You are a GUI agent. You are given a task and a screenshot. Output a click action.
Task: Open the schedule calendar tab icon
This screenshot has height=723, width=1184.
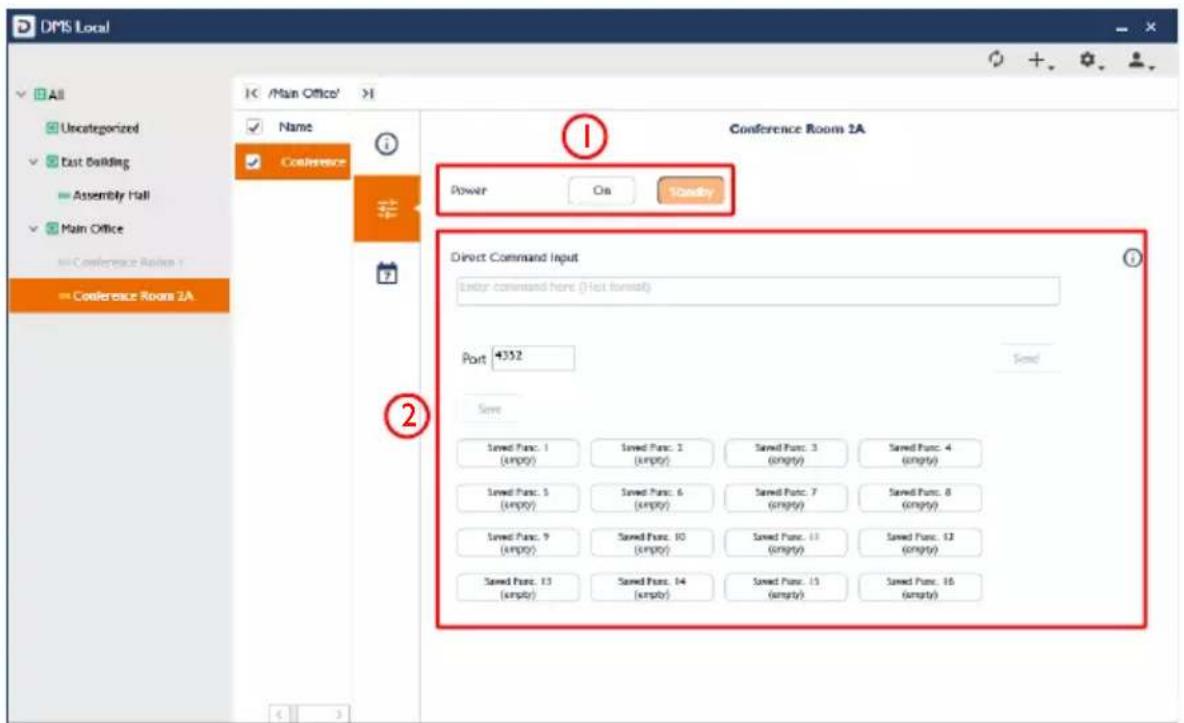(387, 273)
